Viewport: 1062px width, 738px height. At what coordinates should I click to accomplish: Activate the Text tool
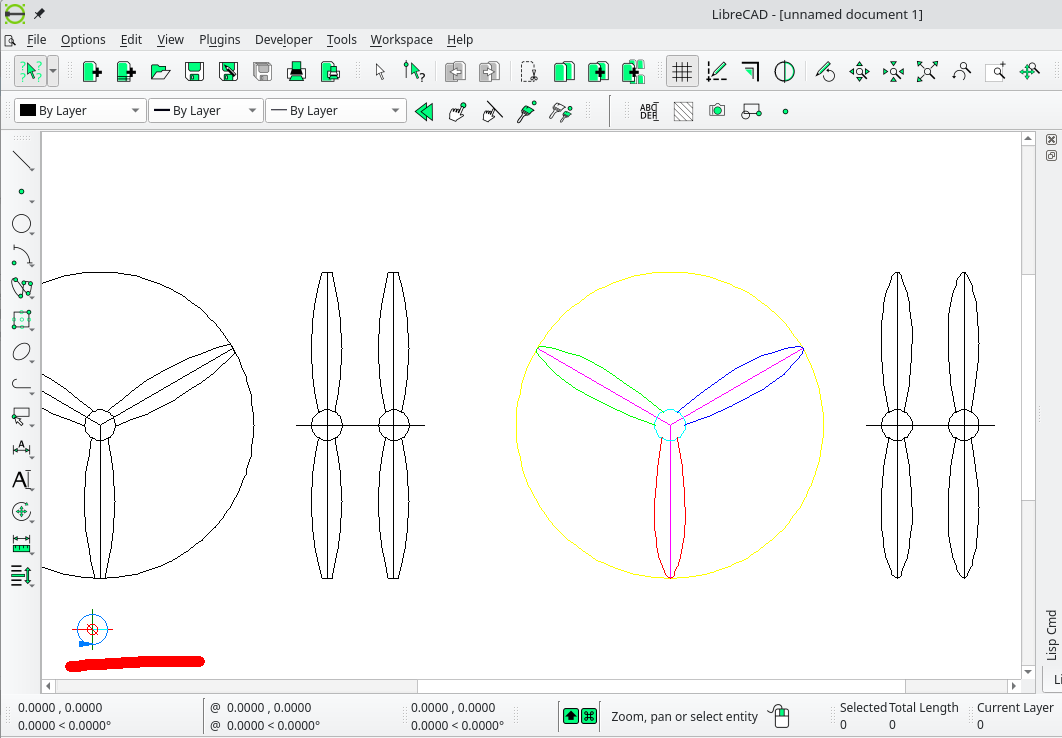22,480
